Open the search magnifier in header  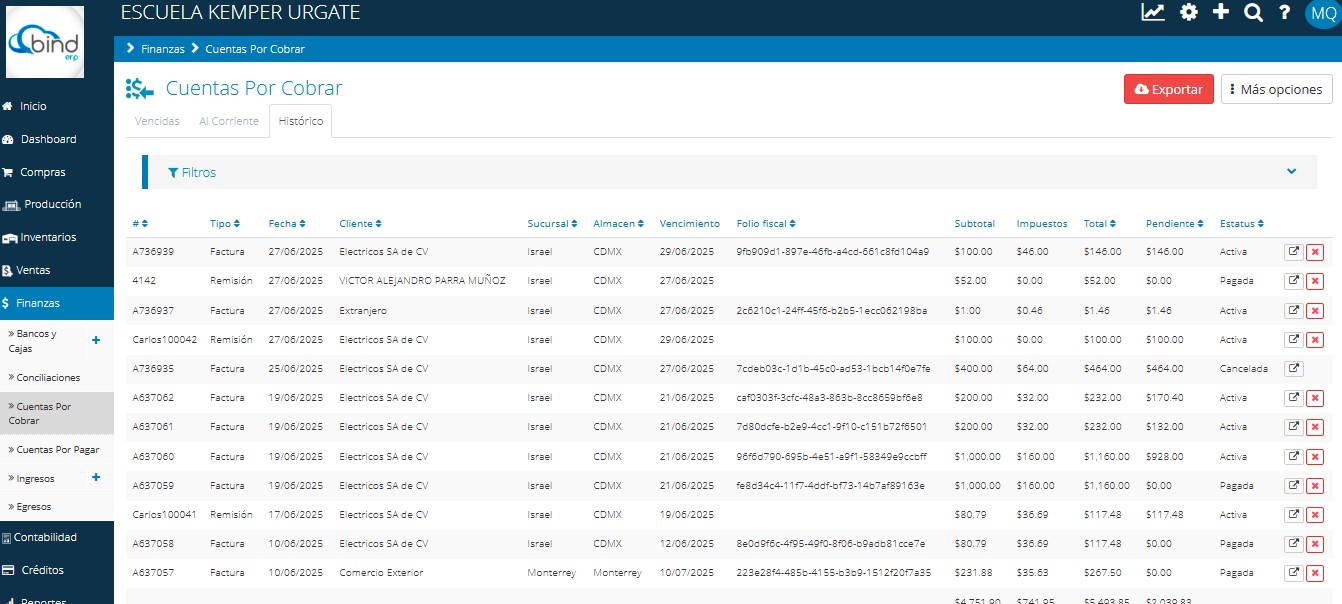point(1253,13)
